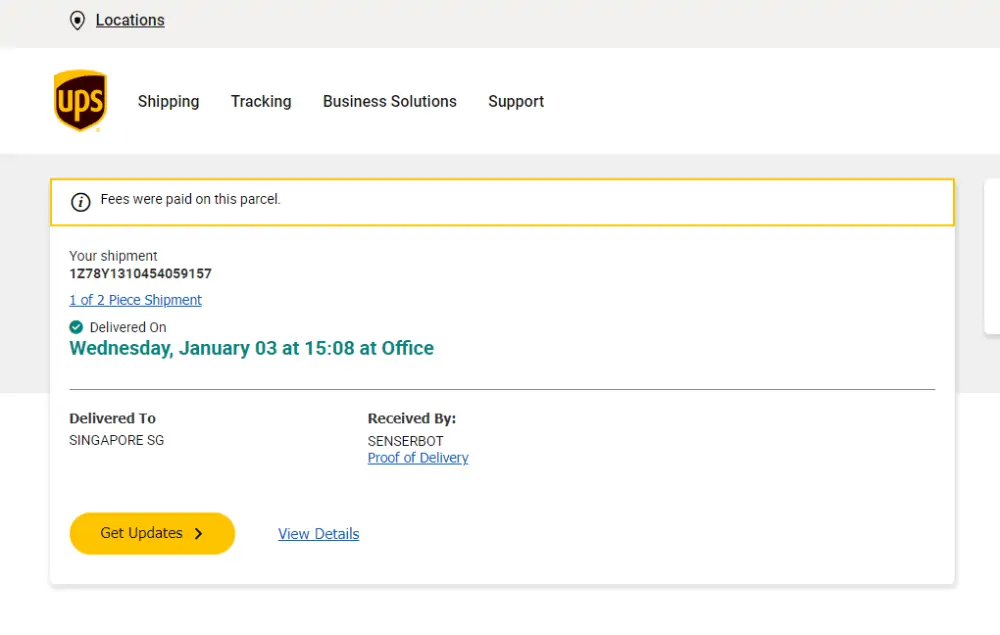
Task: Click the location pin icon
Action: (77, 20)
